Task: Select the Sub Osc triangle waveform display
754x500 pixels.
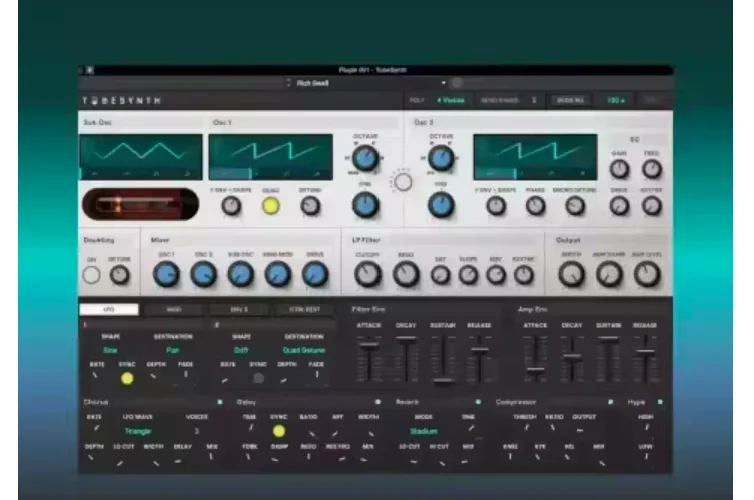Action: (x=141, y=157)
